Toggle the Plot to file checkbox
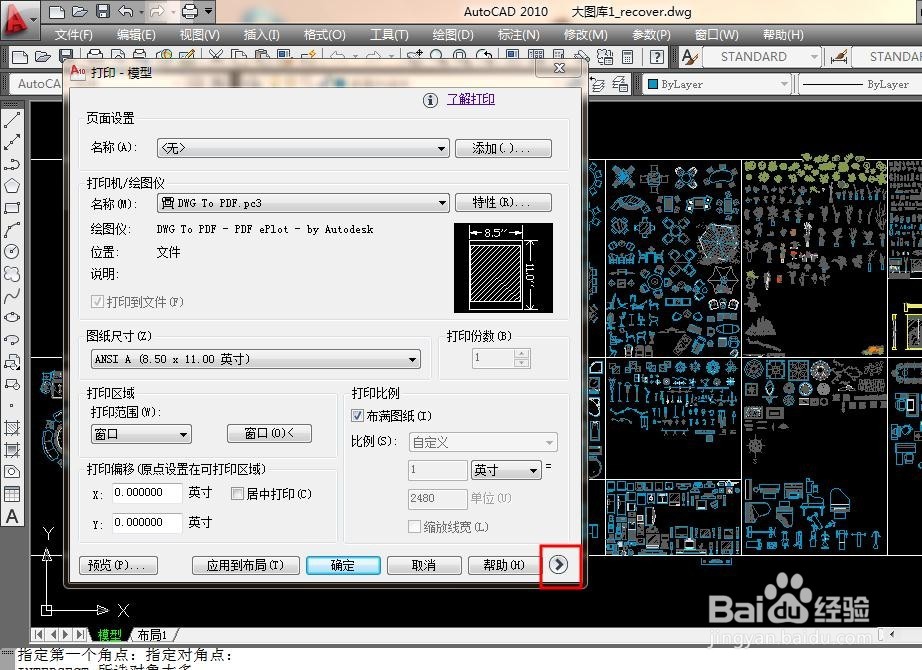The height and width of the screenshot is (670, 922). click(97, 302)
